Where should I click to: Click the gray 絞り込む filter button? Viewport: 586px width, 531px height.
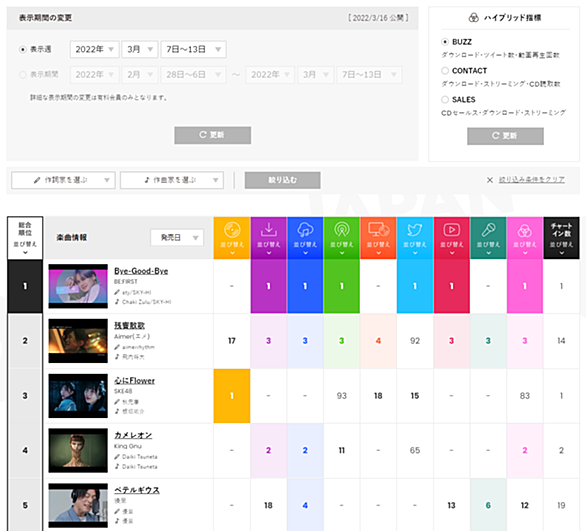[283, 180]
